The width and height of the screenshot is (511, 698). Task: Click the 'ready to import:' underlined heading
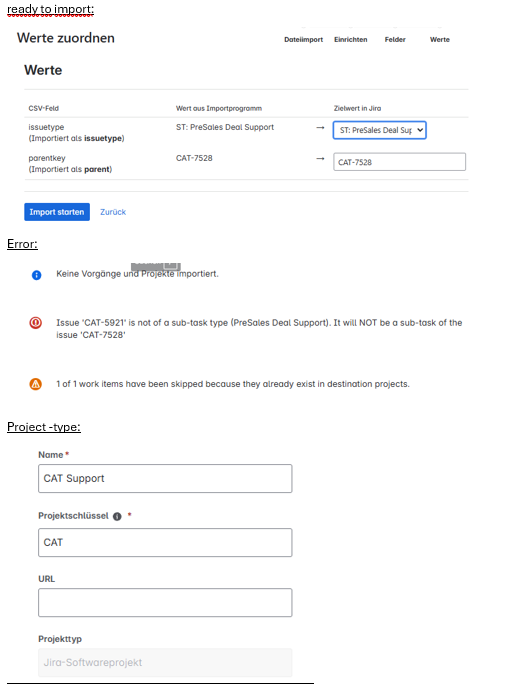click(x=50, y=9)
